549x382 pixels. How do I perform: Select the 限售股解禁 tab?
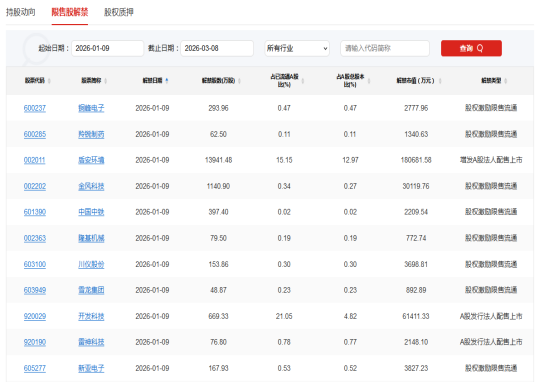70,12
